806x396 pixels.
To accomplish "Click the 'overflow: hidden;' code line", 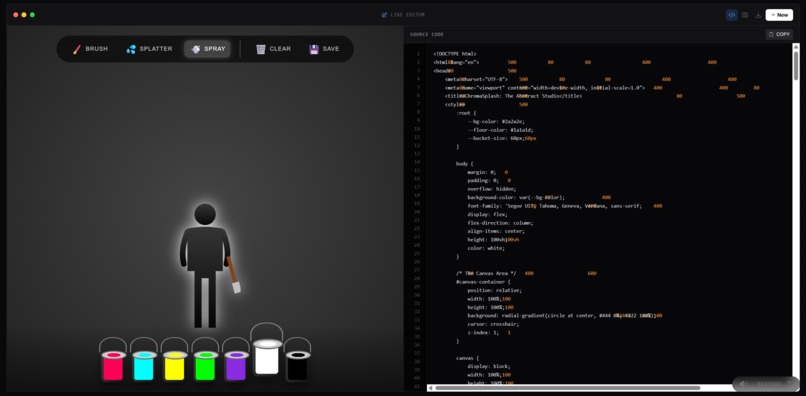I will [491, 189].
